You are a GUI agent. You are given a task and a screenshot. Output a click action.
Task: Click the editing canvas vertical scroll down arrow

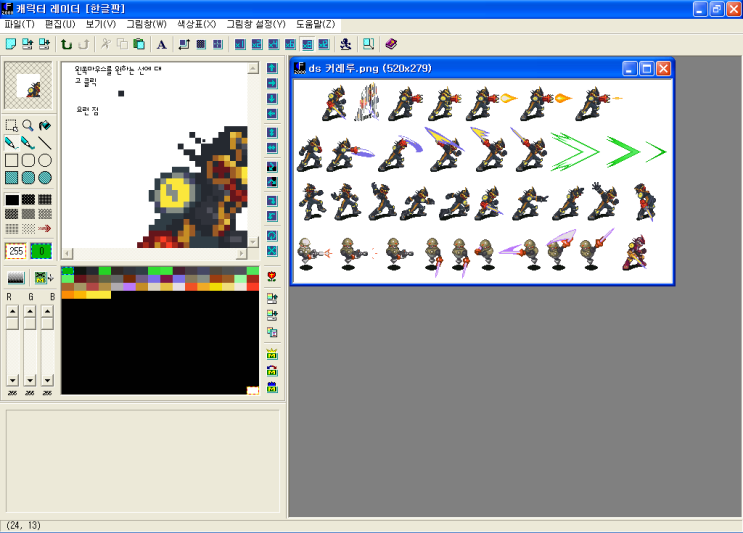point(254,242)
